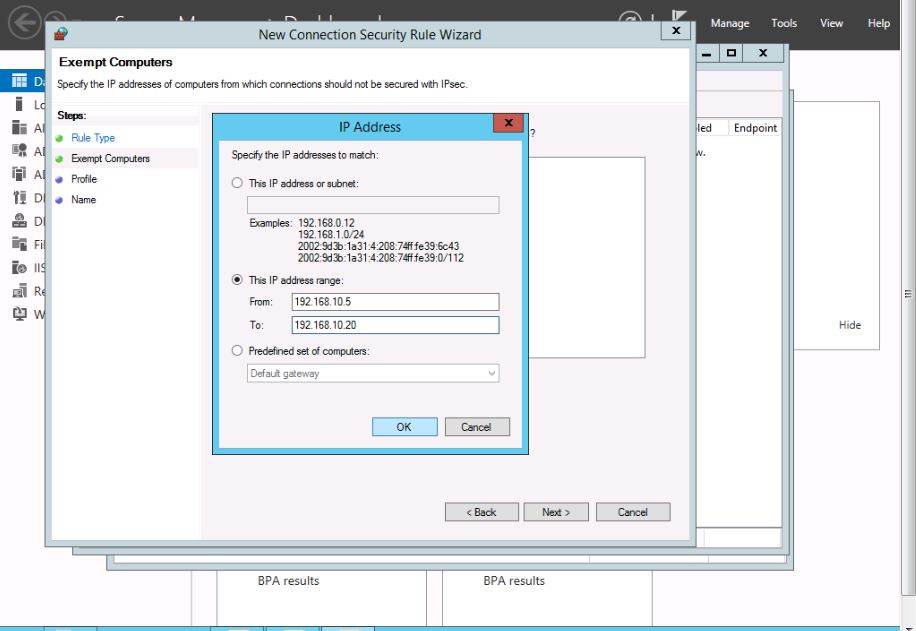Open the Dashboard icon in the sidebar

(x=19, y=81)
